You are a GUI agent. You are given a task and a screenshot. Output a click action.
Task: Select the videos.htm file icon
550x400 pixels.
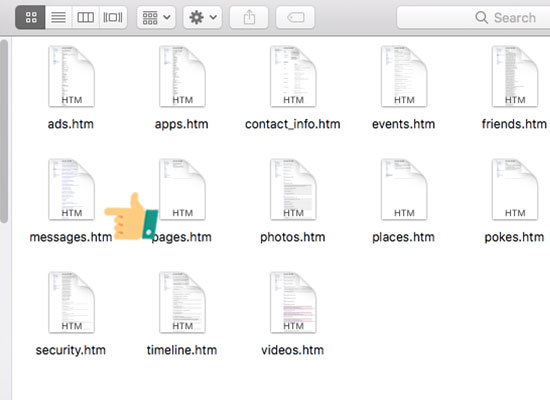tap(293, 302)
